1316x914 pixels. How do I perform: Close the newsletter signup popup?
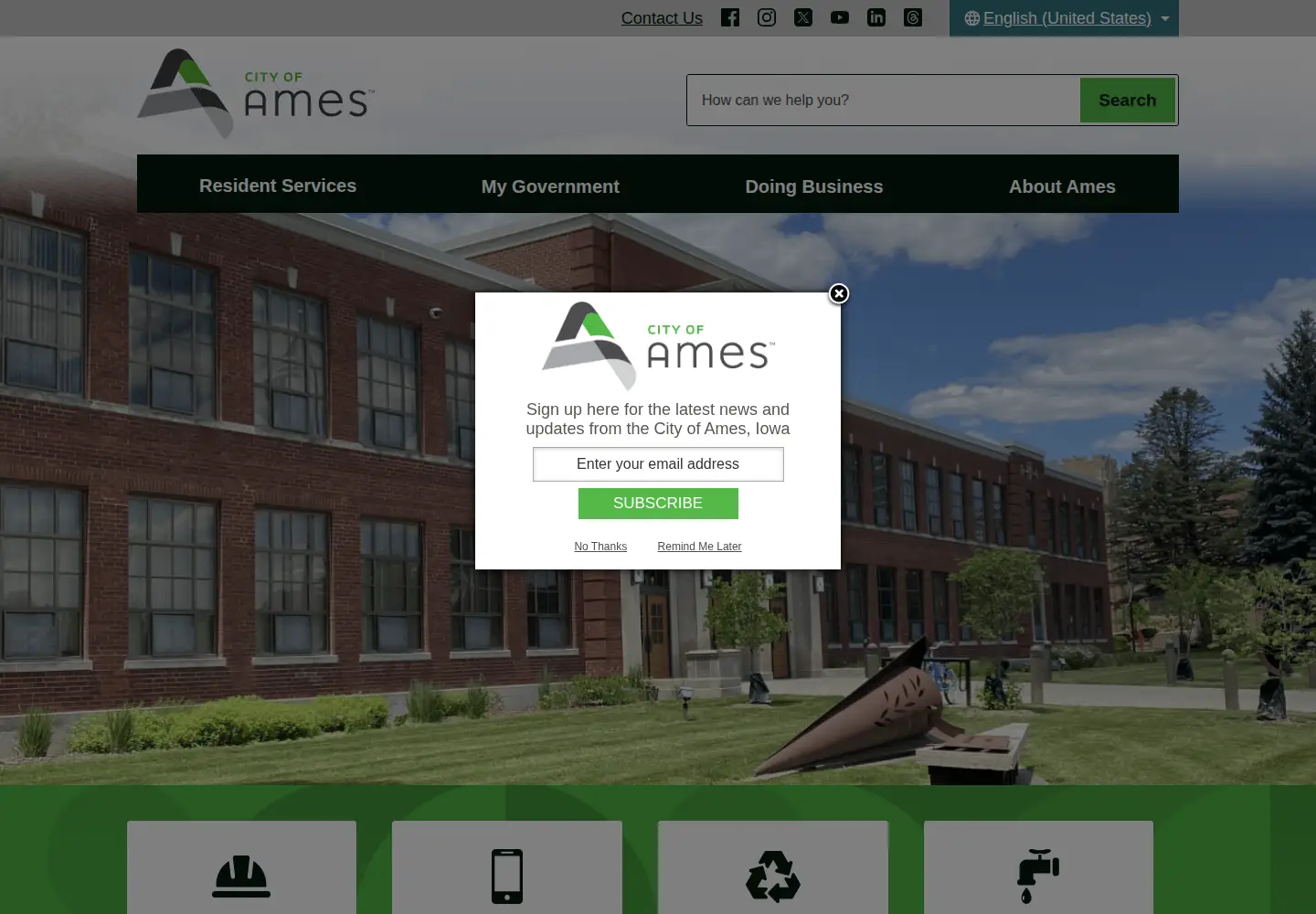point(839,293)
